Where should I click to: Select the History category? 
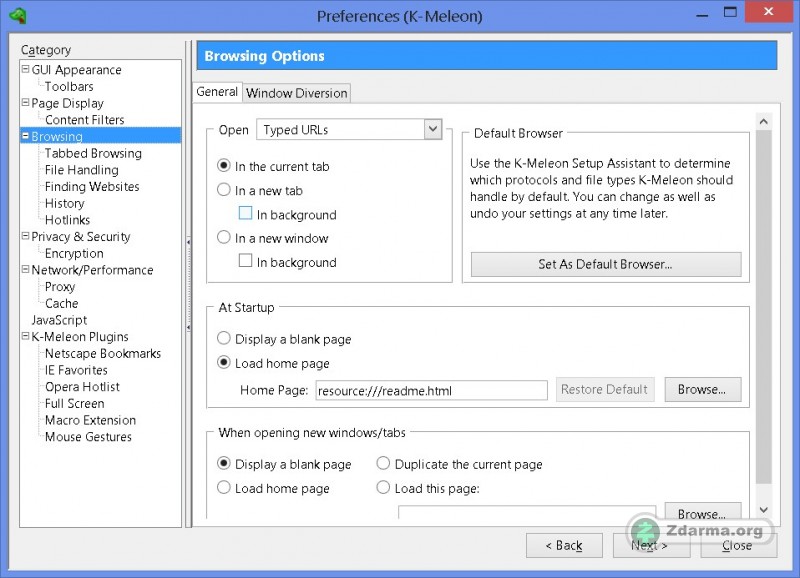(64, 203)
